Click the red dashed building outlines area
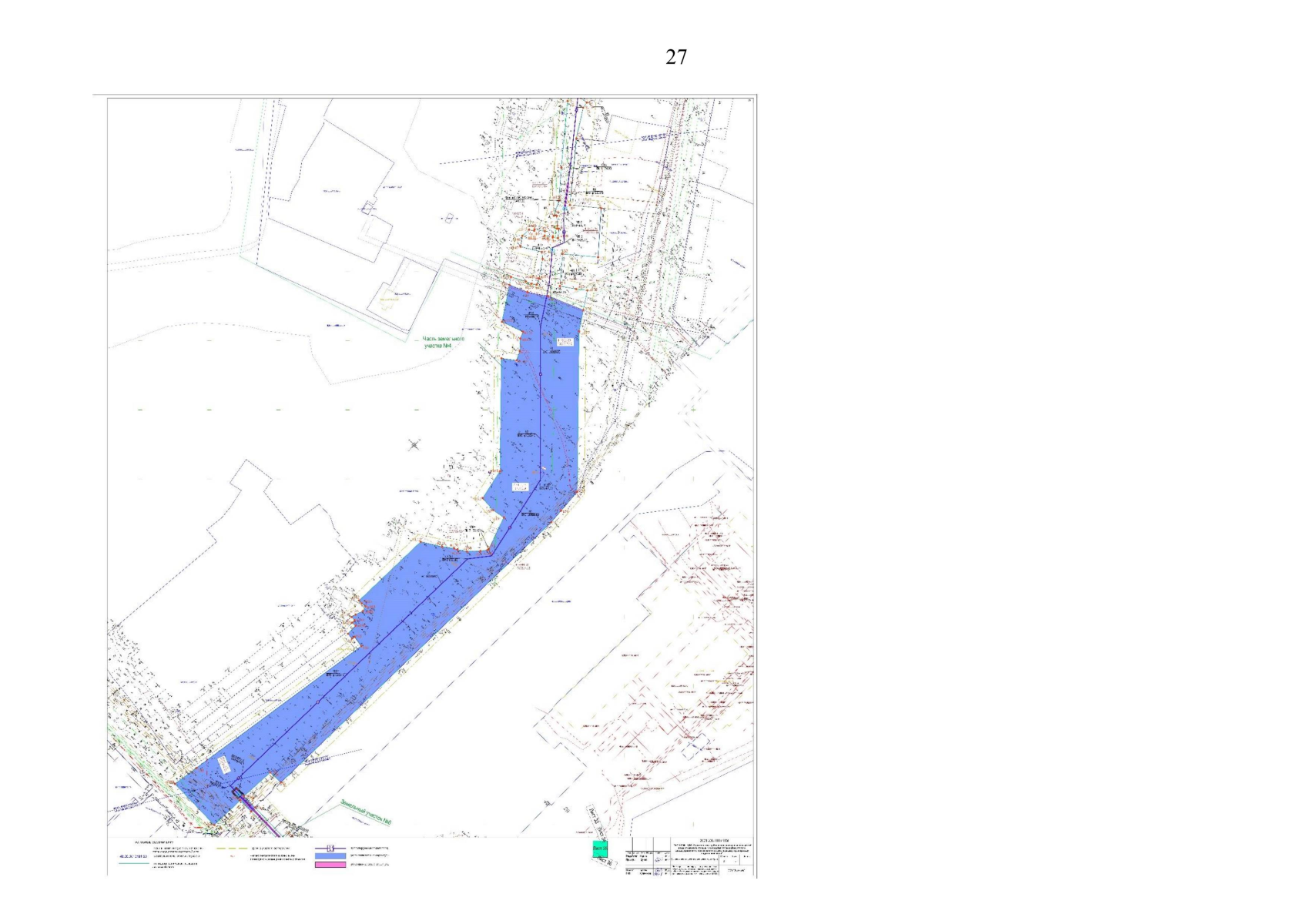Viewport: 1307px width, 924px height. pos(678,654)
